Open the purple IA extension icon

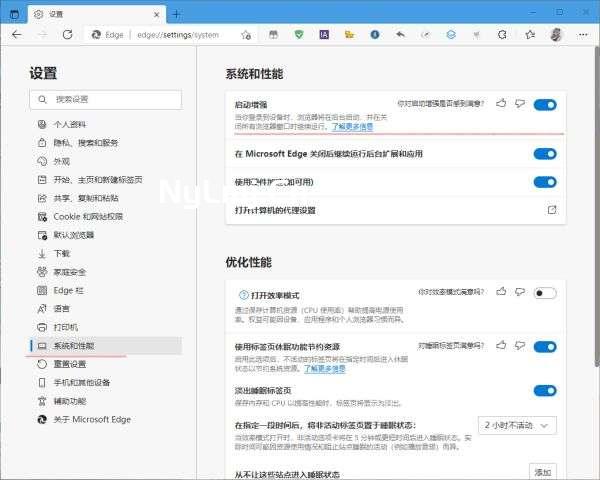click(x=324, y=35)
